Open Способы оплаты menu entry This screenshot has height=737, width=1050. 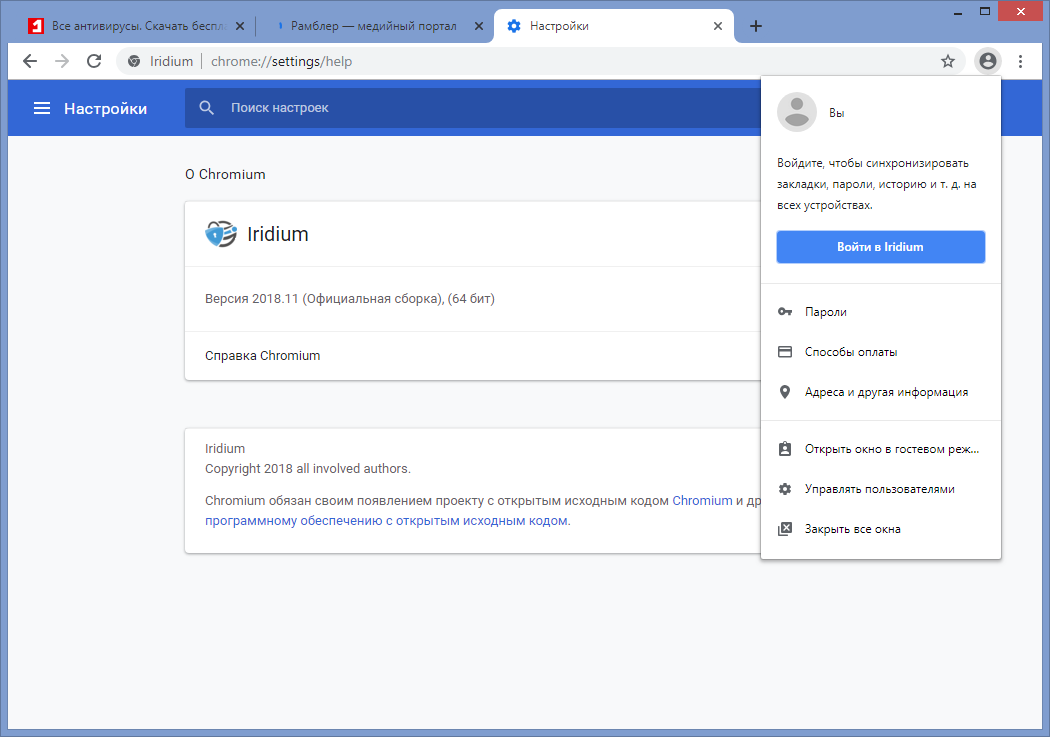(x=881, y=352)
